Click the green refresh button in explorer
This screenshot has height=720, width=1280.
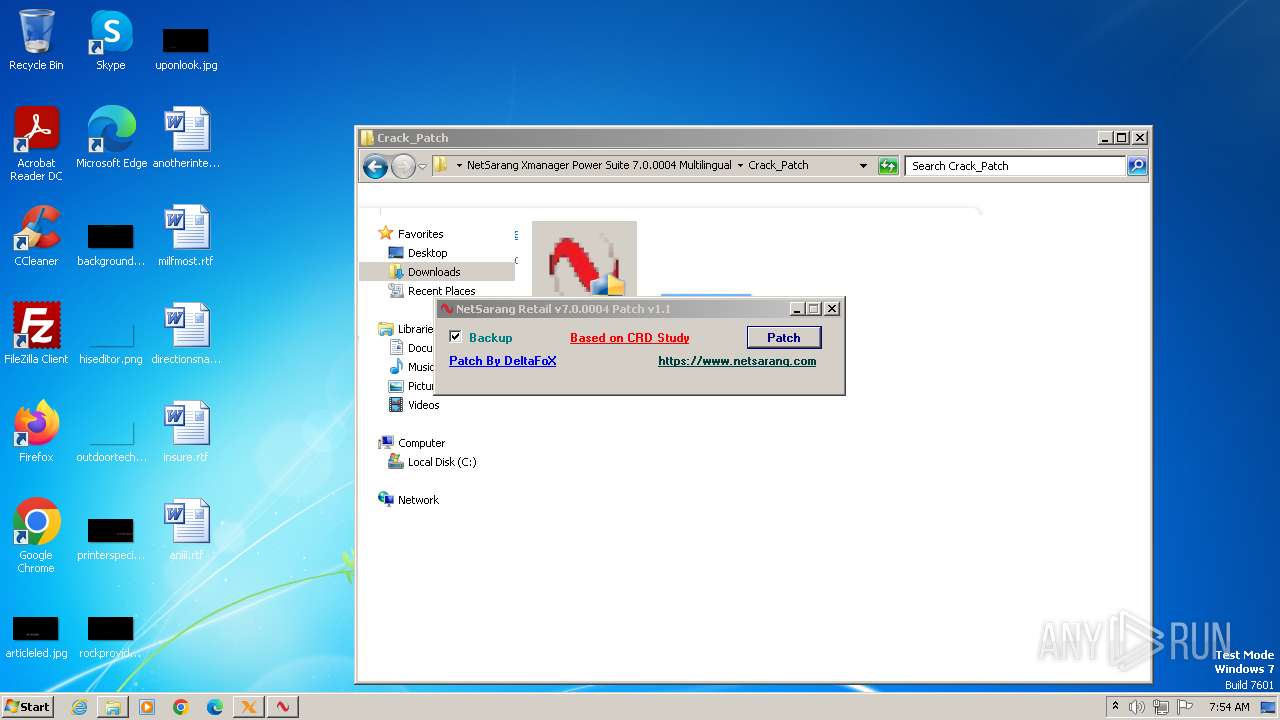point(888,166)
